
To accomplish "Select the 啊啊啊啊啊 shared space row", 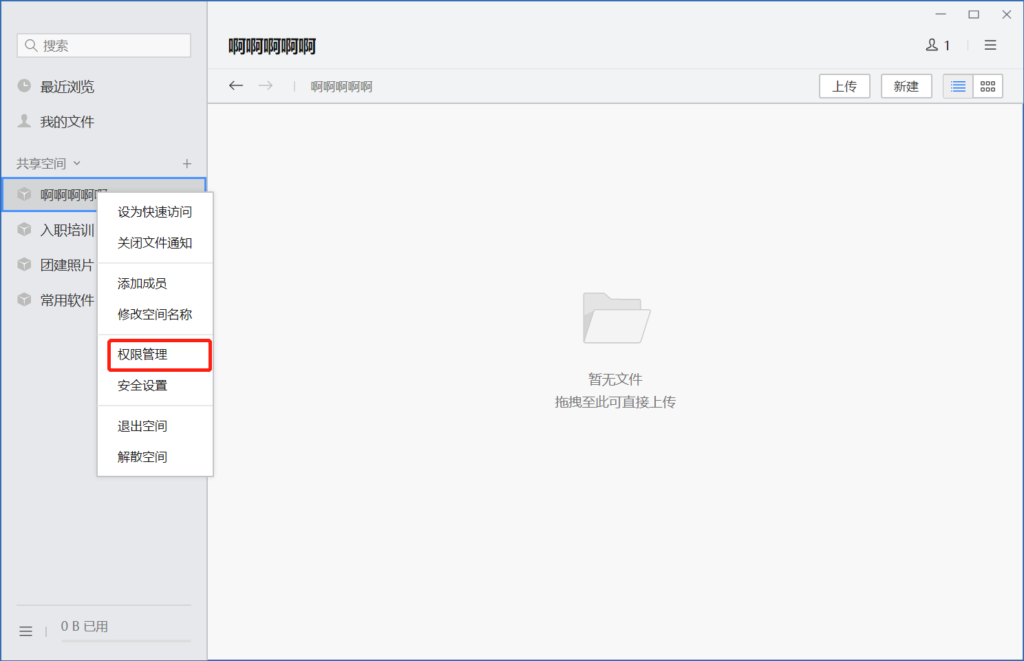I will [x=104, y=195].
